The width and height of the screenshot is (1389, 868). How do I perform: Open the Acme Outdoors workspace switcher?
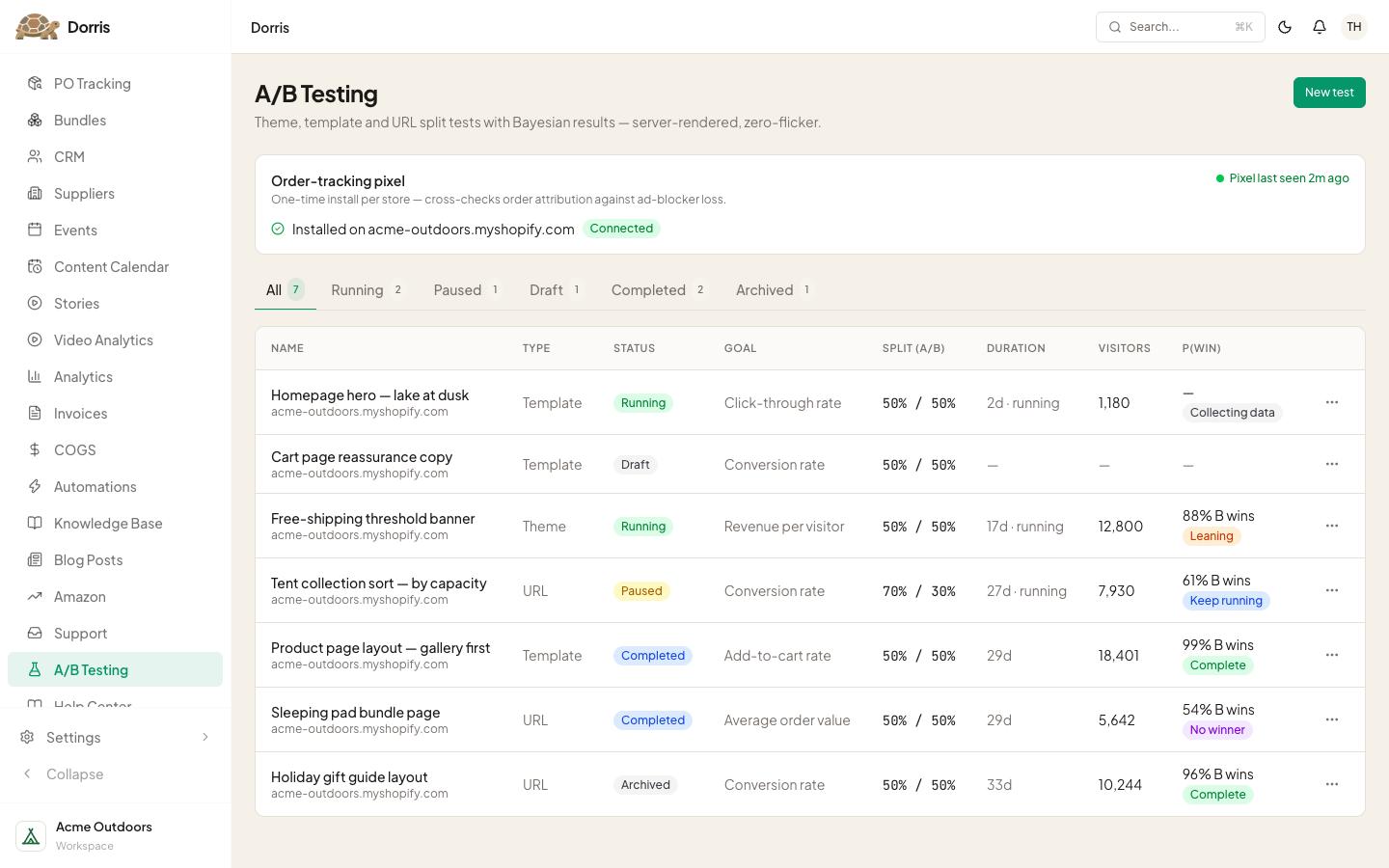(115, 835)
